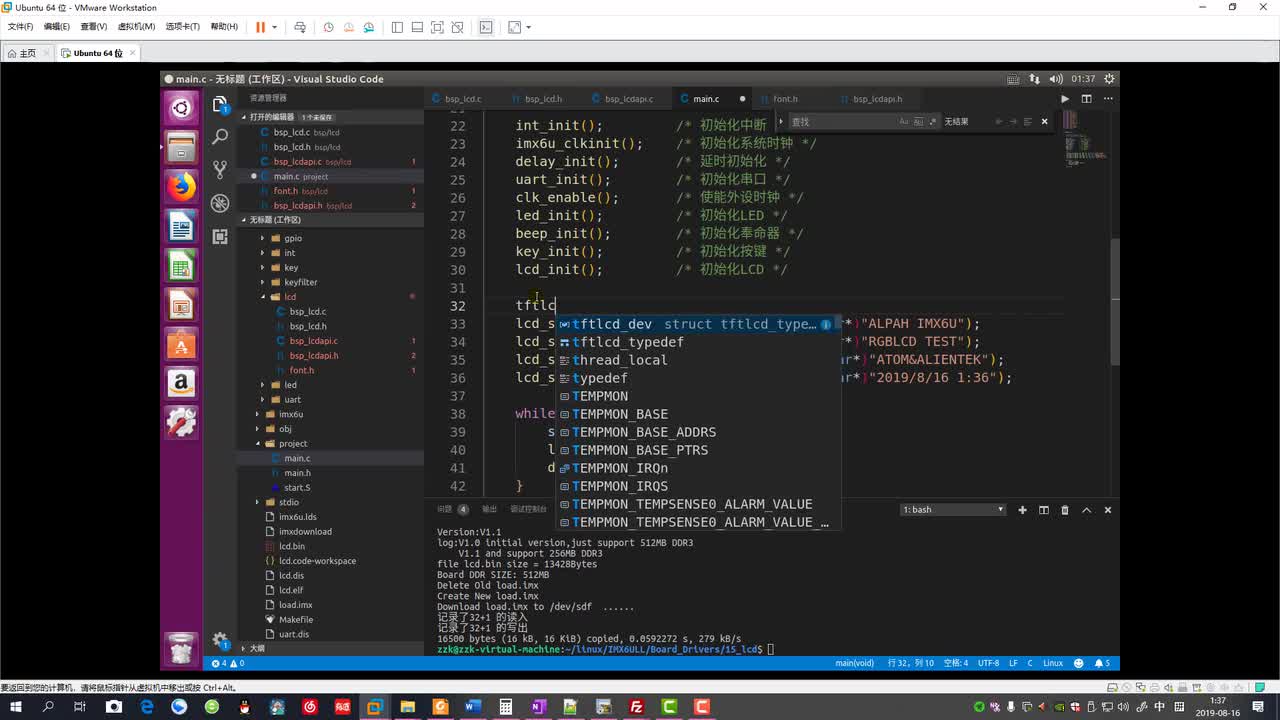
Task: Switch to bsp_lcd.h editor tab
Action: pyautogui.click(x=543, y=99)
